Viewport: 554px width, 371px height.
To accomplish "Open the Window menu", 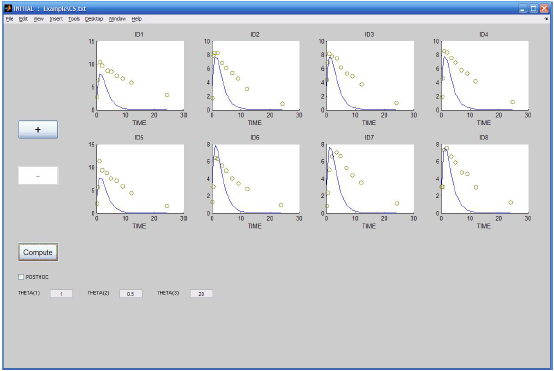I will [117, 19].
